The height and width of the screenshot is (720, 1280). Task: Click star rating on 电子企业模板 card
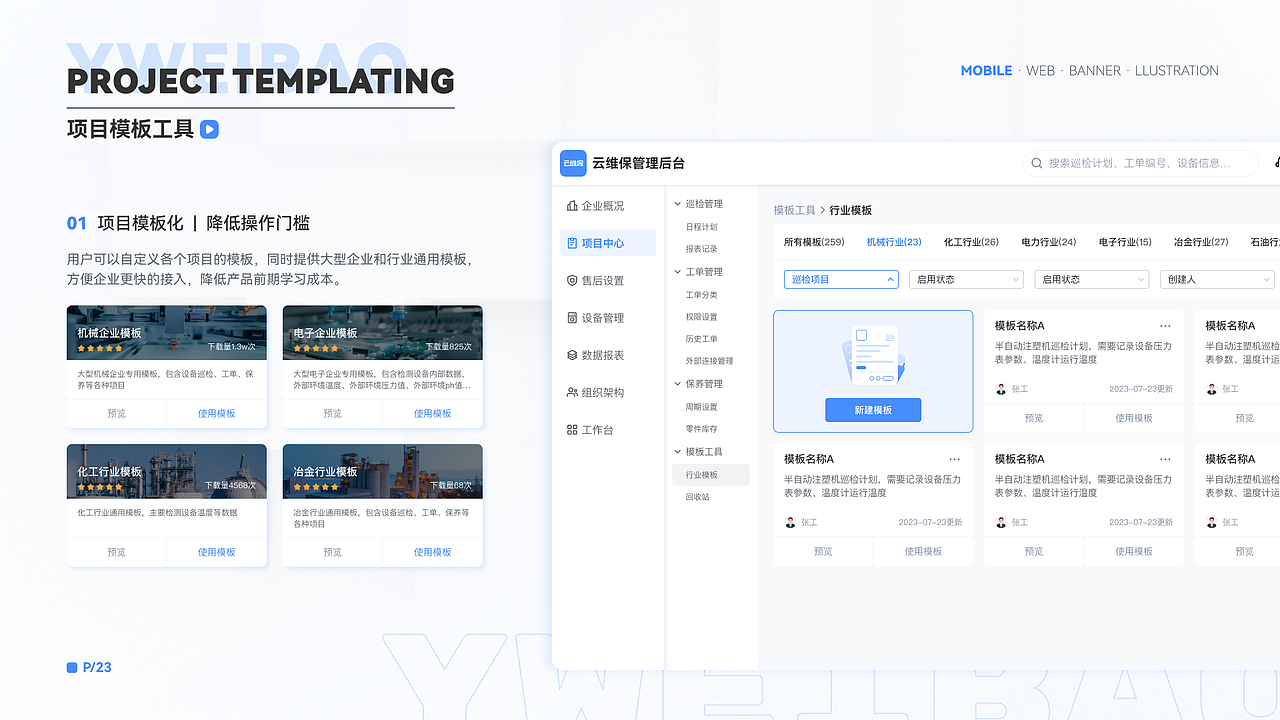pos(316,348)
